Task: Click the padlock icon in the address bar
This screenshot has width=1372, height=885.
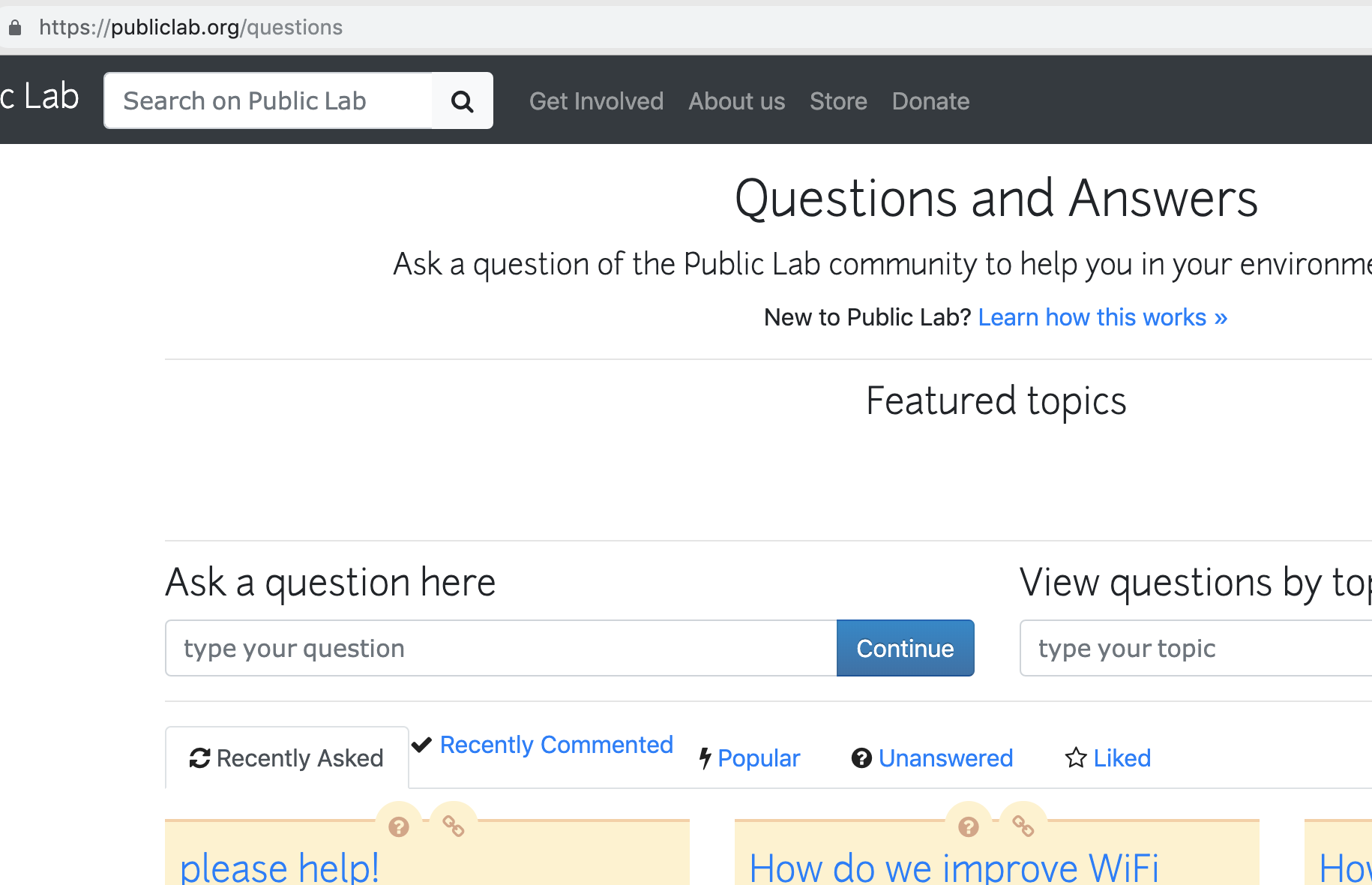Action: (15, 27)
